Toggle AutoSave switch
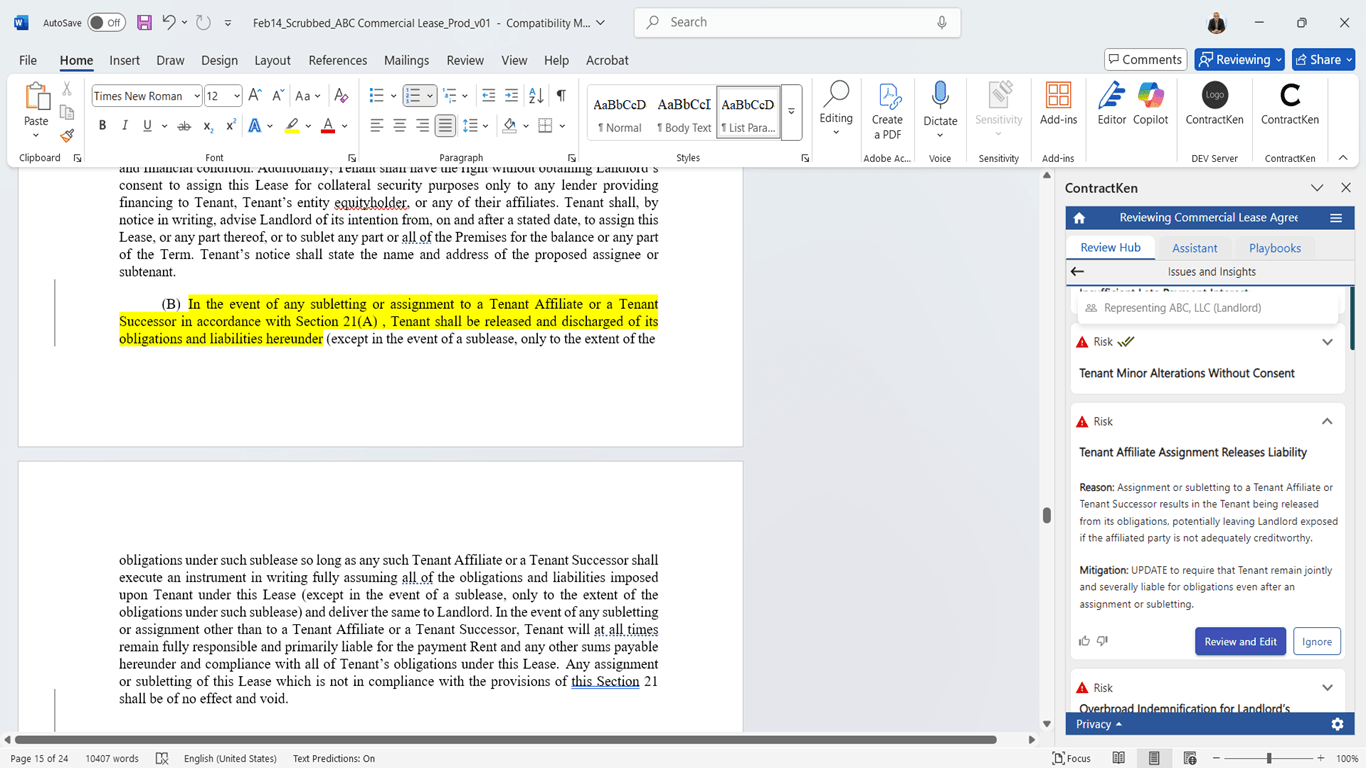Screen dimensions: 1366x768 pos(106,22)
